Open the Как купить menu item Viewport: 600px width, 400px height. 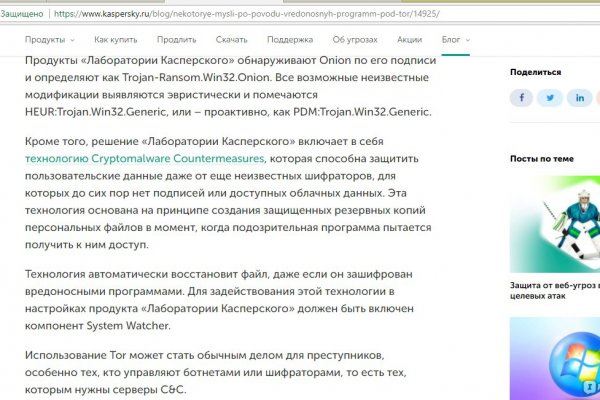pos(116,40)
